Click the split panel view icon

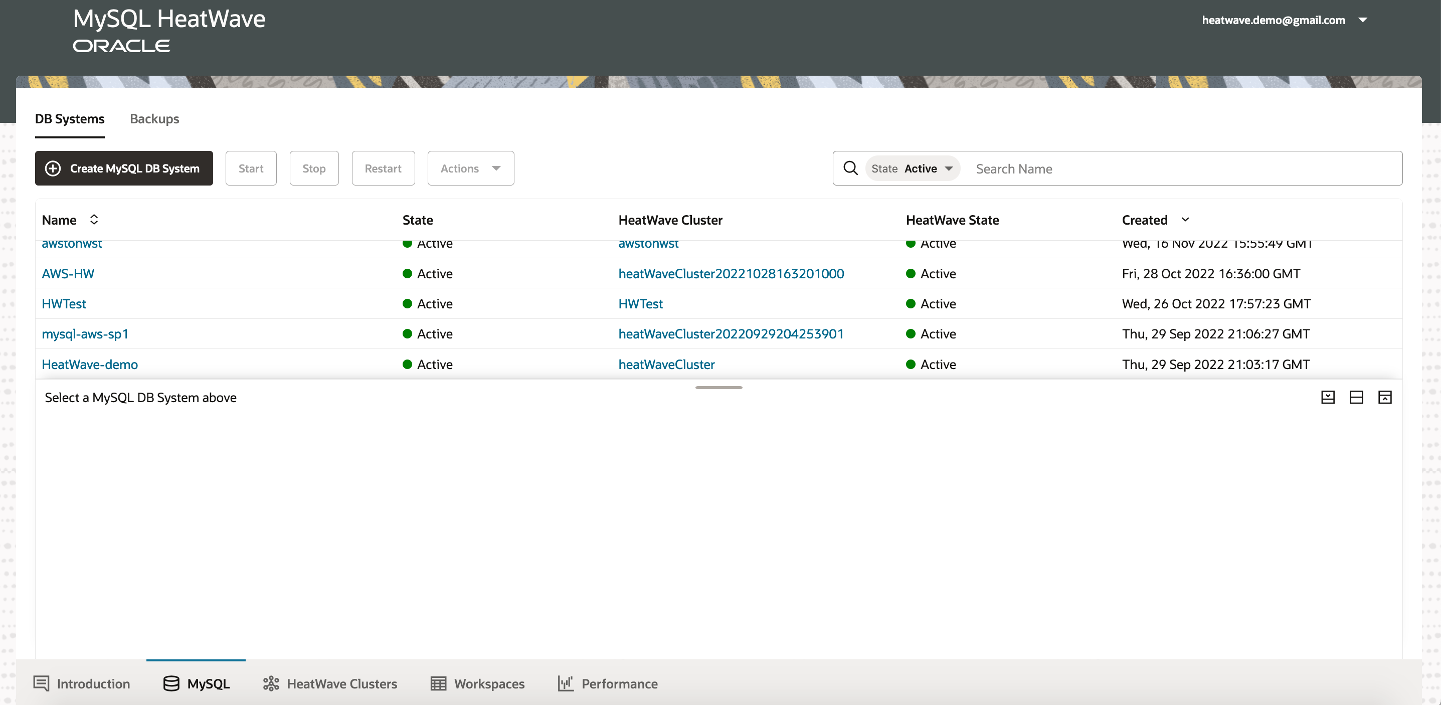(x=1356, y=397)
